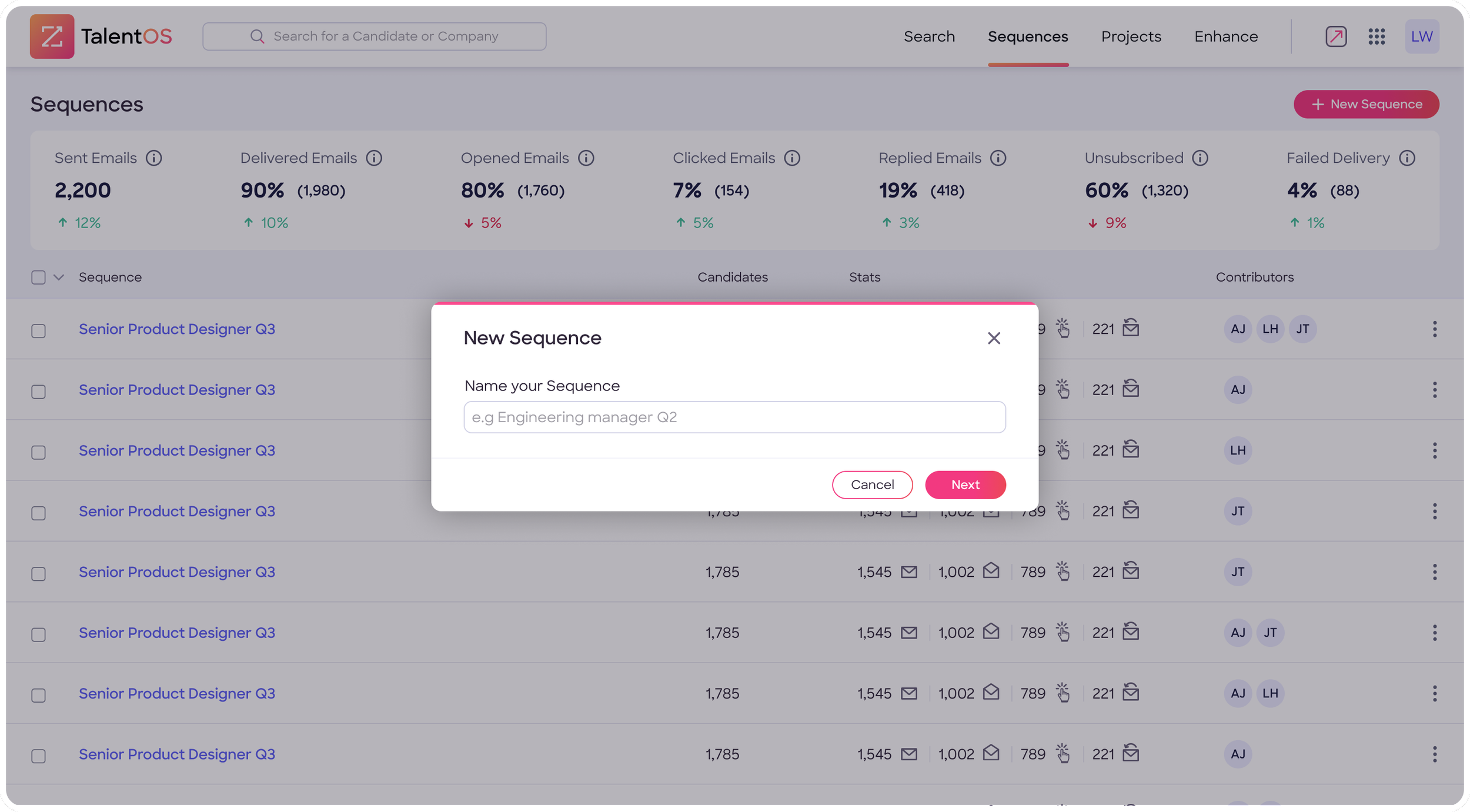Image resolution: width=1470 pixels, height=812 pixels.
Task: Click info icon beside Unsubscribed
Action: (x=1200, y=158)
